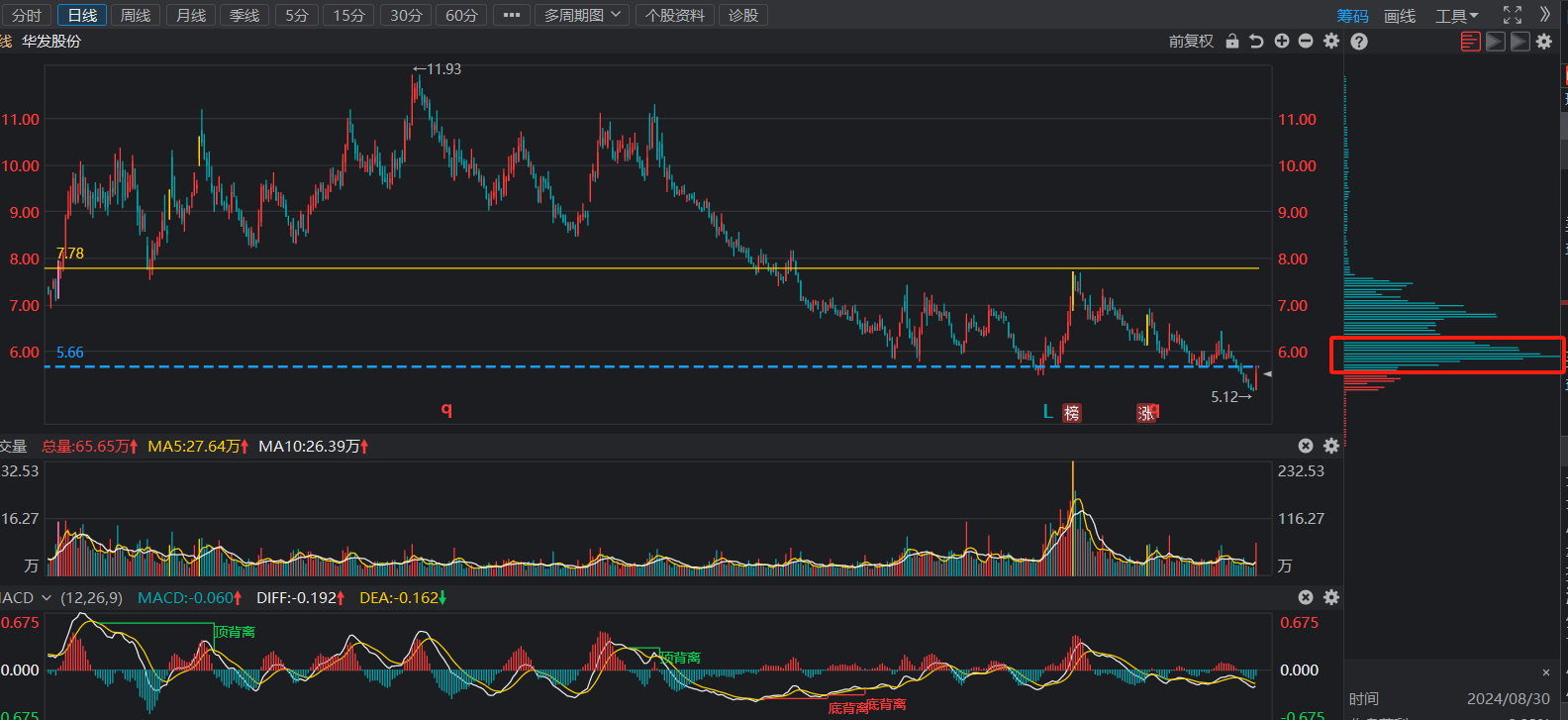Switch to 季线 quarterly chart

(245, 16)
